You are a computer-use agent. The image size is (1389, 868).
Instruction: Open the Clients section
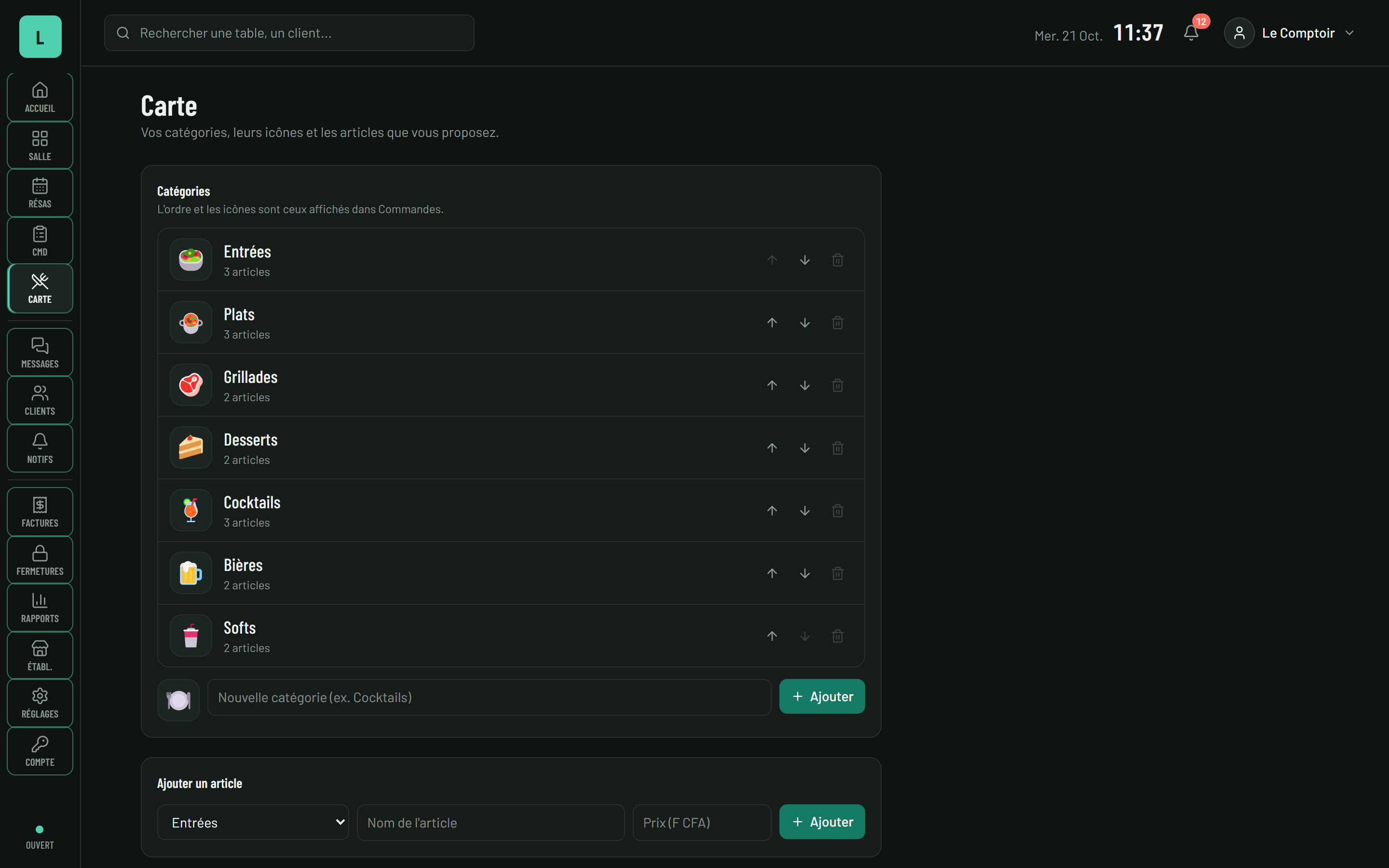40,400
